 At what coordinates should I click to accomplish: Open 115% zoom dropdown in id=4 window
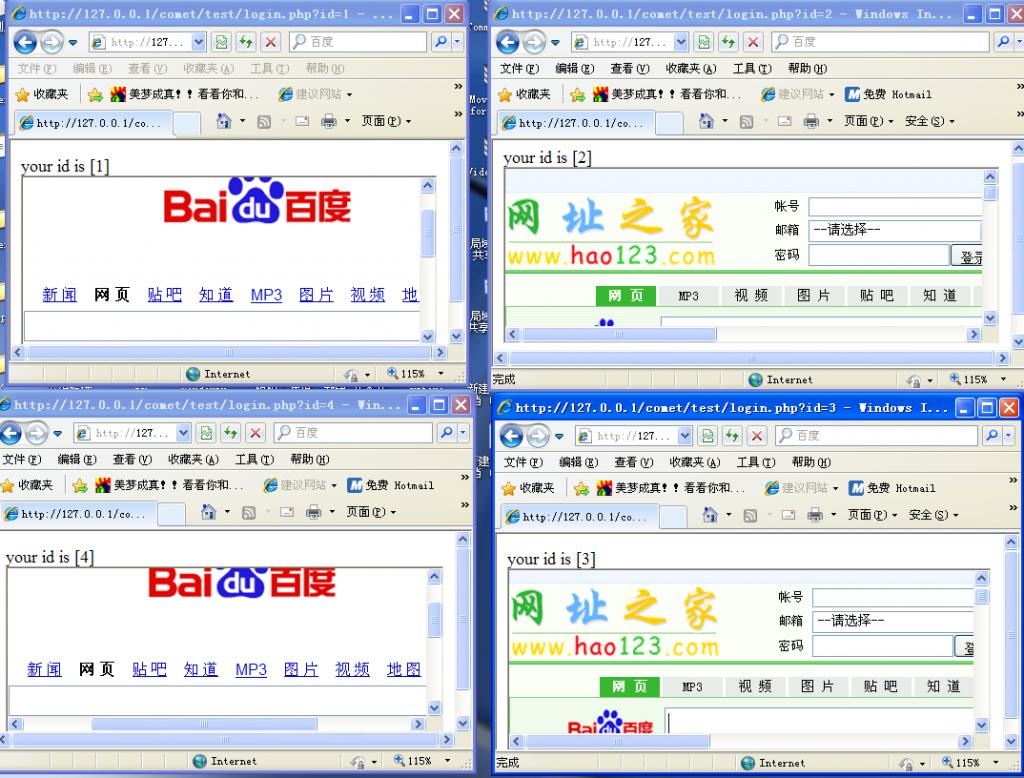point(447,760)
